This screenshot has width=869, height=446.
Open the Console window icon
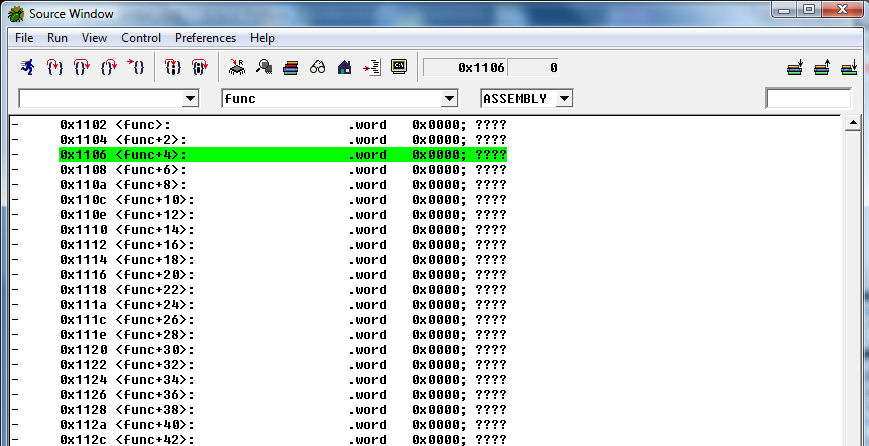click(399, 67)
